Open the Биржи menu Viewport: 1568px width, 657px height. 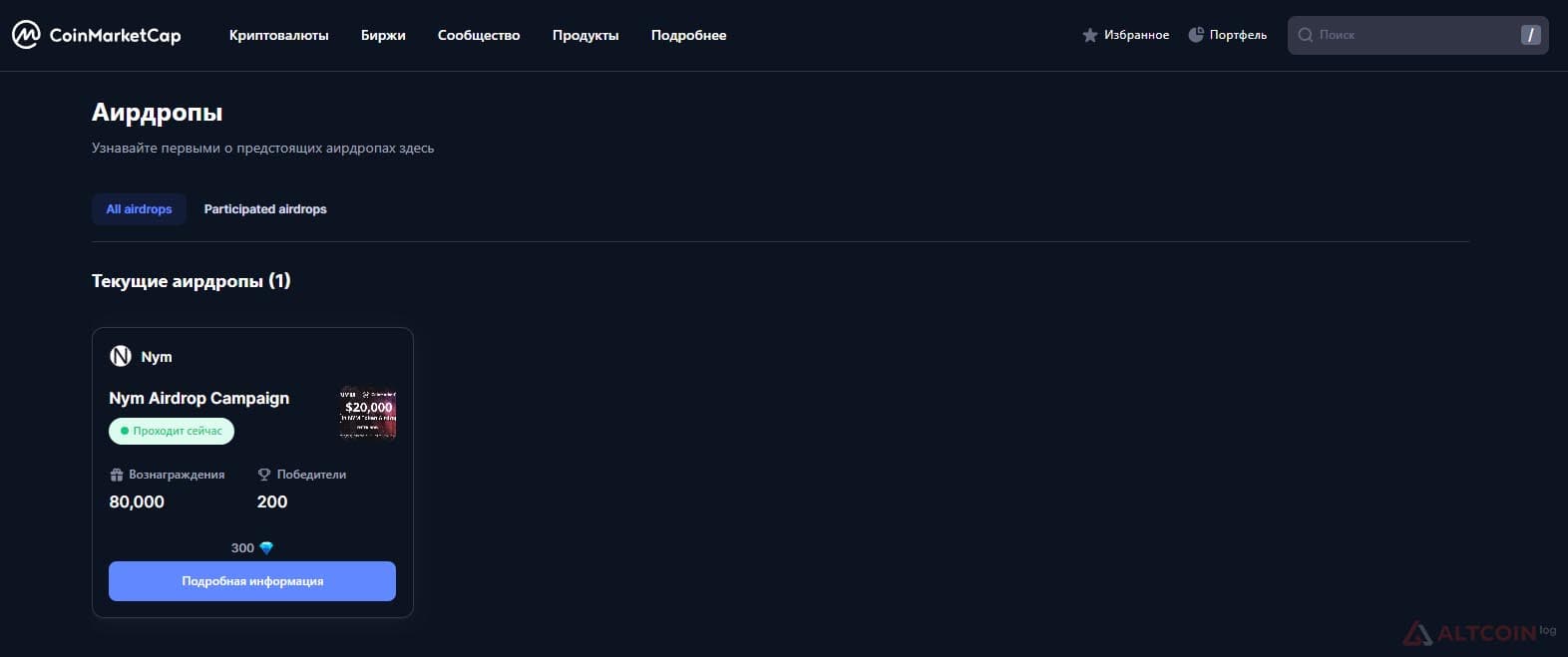pyautogui.click(x=383, y=35)
